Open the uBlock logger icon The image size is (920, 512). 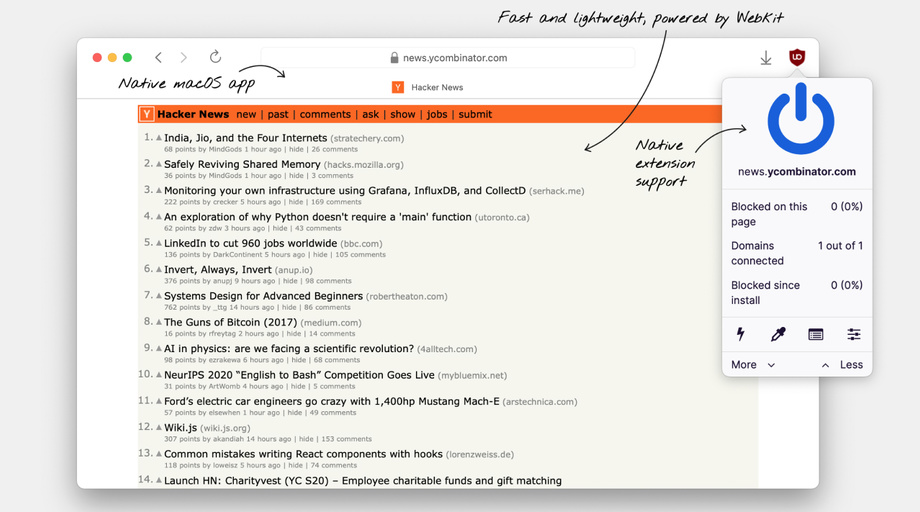click(816, 334)
